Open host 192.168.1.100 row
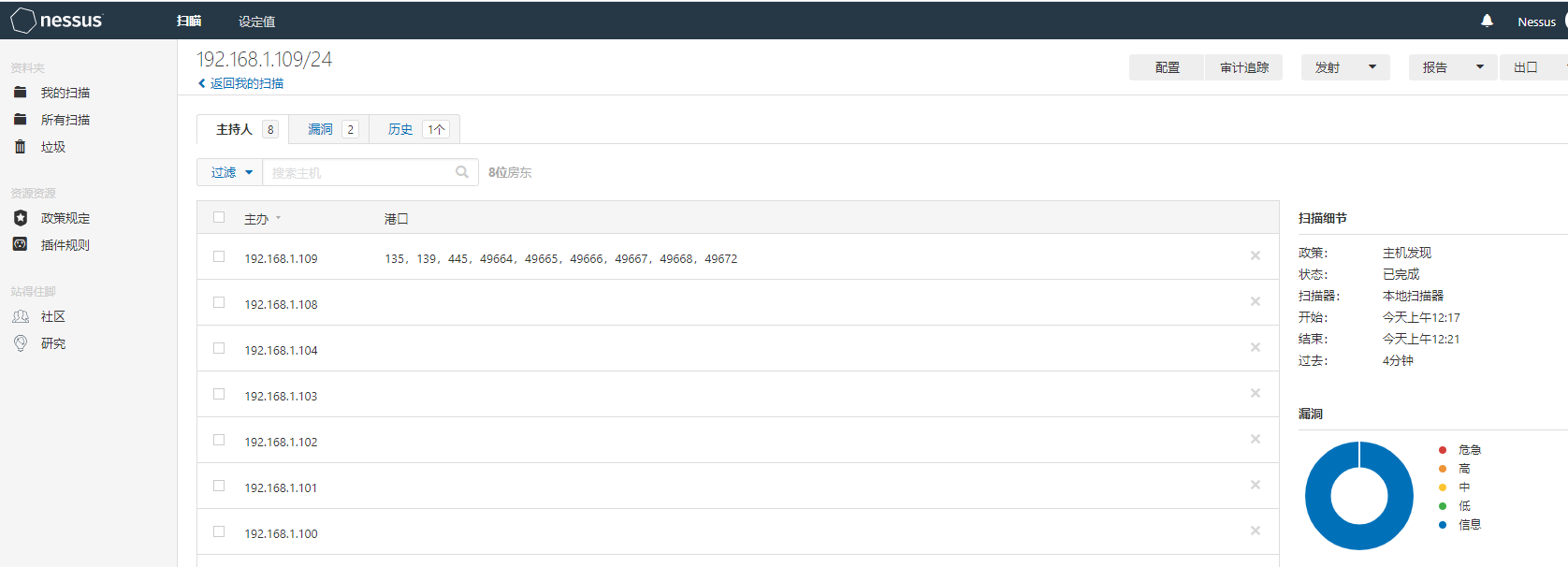Viewport: 1568px width, 567px height. coord(737,531)
